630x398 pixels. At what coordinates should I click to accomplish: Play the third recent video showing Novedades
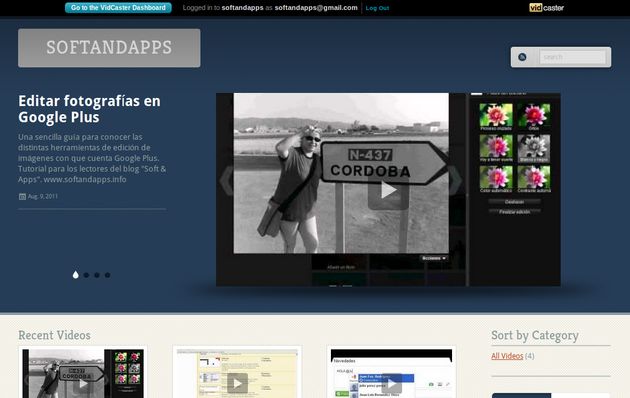[391, 383]
